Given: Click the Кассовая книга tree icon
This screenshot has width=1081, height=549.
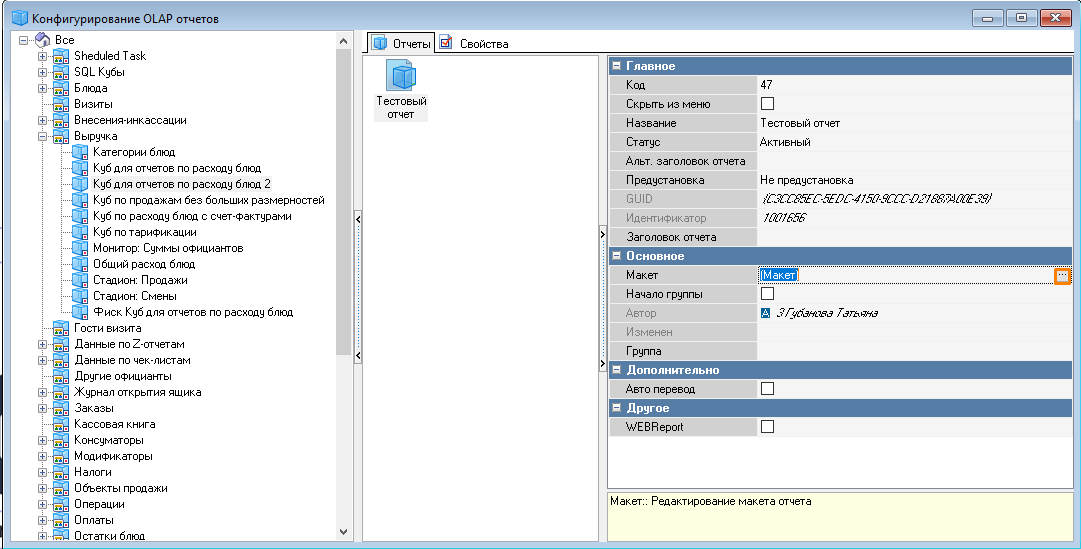Looking at the screenshot, I should click(61, 424).
